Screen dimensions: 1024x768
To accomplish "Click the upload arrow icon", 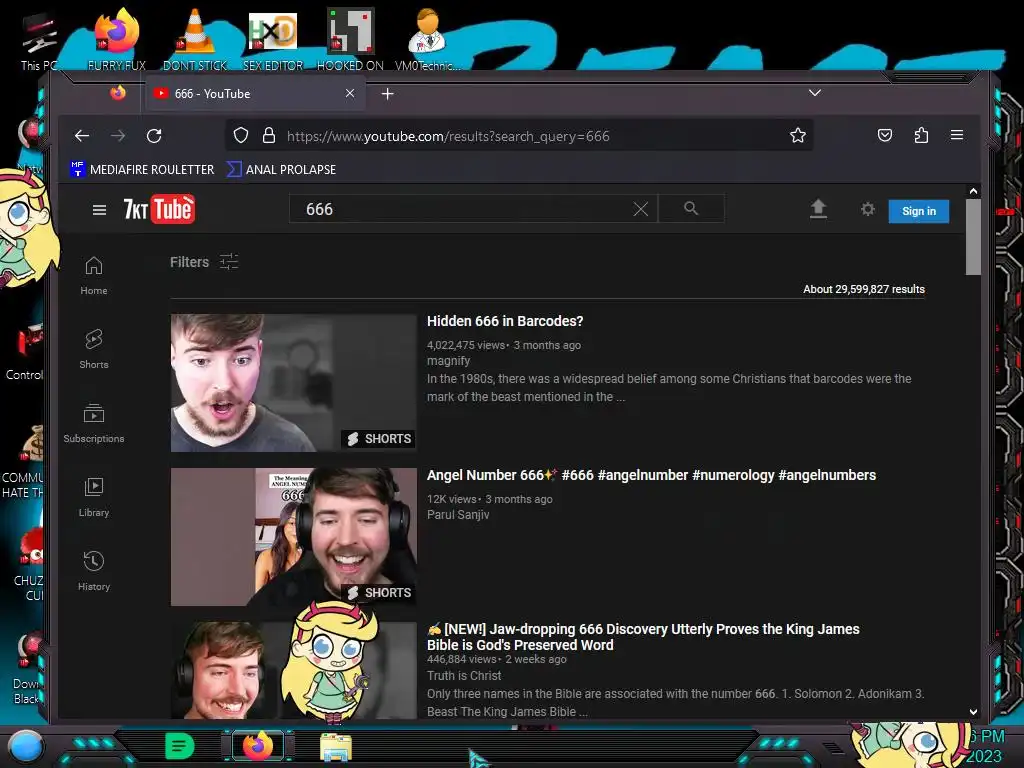I will (818, 209).
